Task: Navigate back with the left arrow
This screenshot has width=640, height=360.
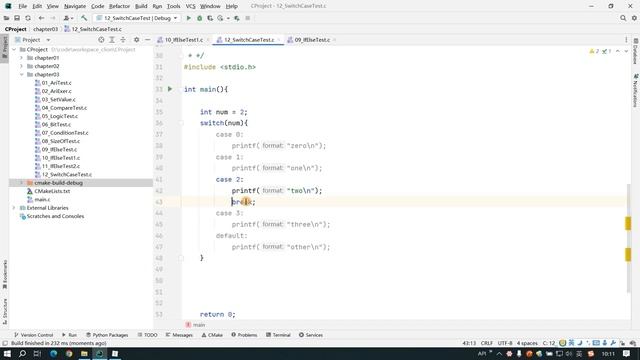Action: pyautogui.click(x=41, y=18)
